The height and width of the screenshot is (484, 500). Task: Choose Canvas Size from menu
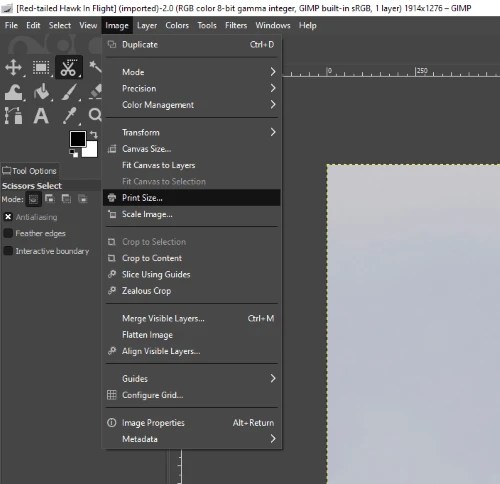click(x=191, y=149)
